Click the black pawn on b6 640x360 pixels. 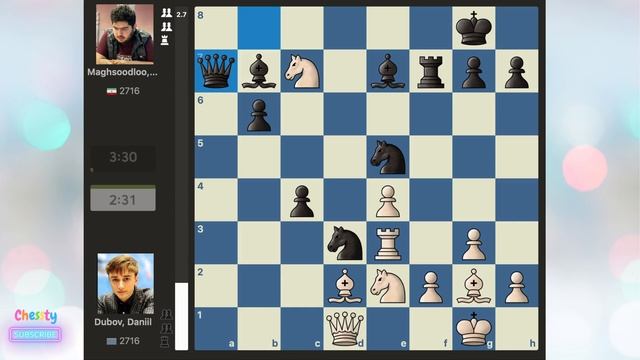[x=259, y=116]
